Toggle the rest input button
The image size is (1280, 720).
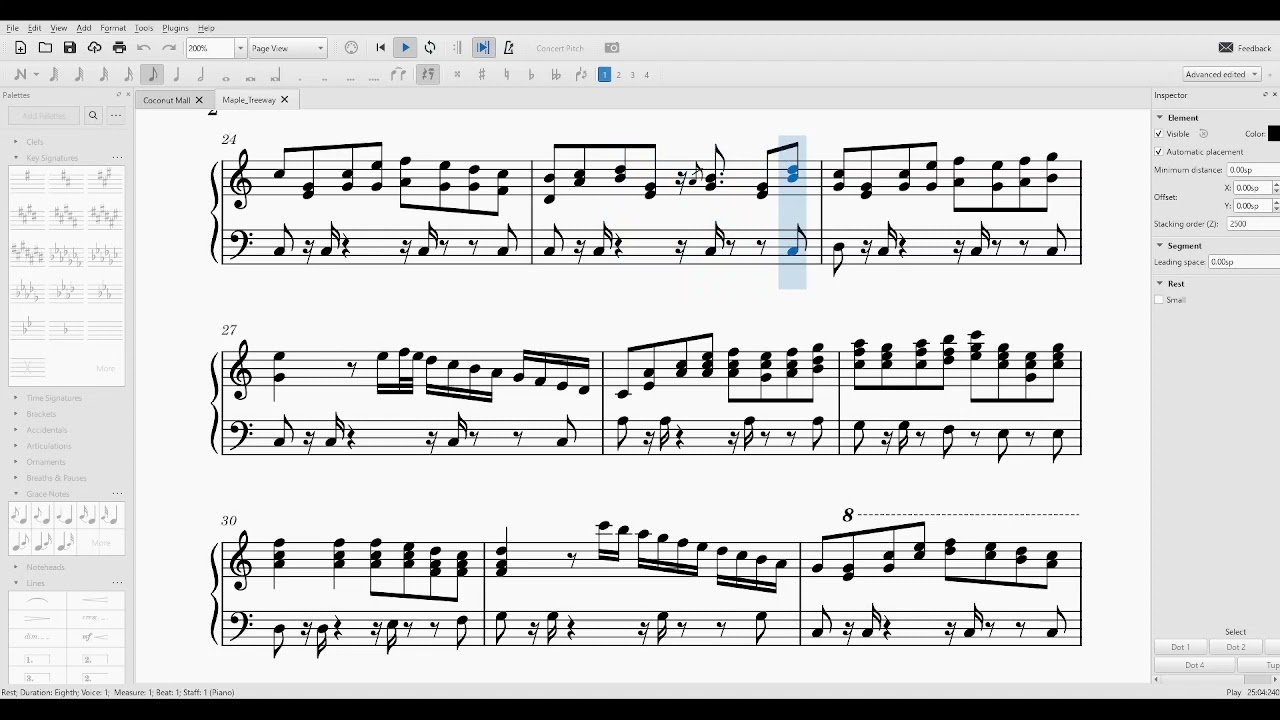[428, 75]
